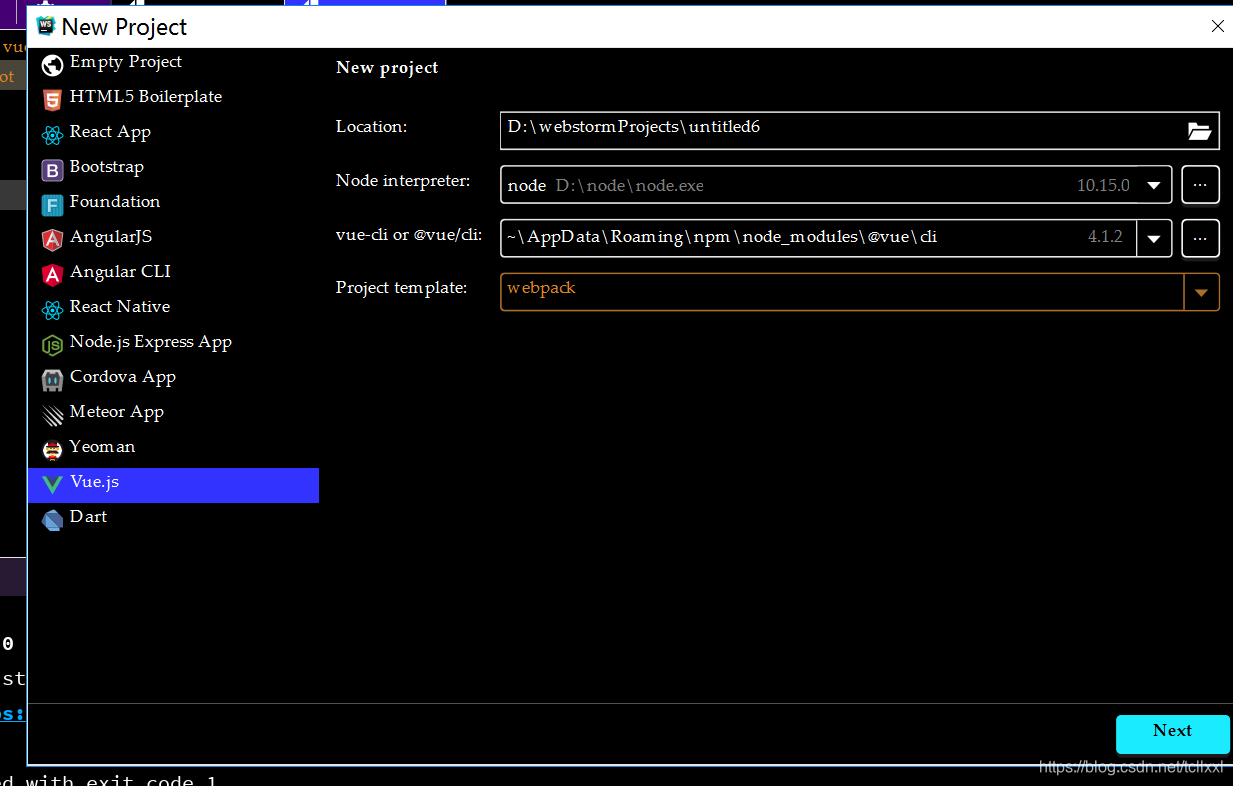The height and width of the screenshot is (786, 1233).
Task: Click the Cordova App robot icon
Action: coord(52,380)
